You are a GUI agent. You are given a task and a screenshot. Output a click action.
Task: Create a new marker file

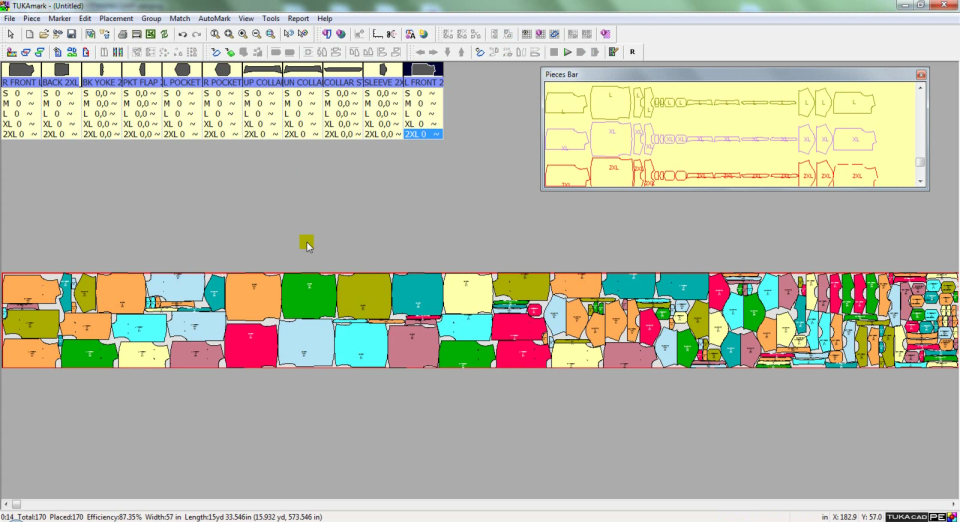tap(29, 34)
